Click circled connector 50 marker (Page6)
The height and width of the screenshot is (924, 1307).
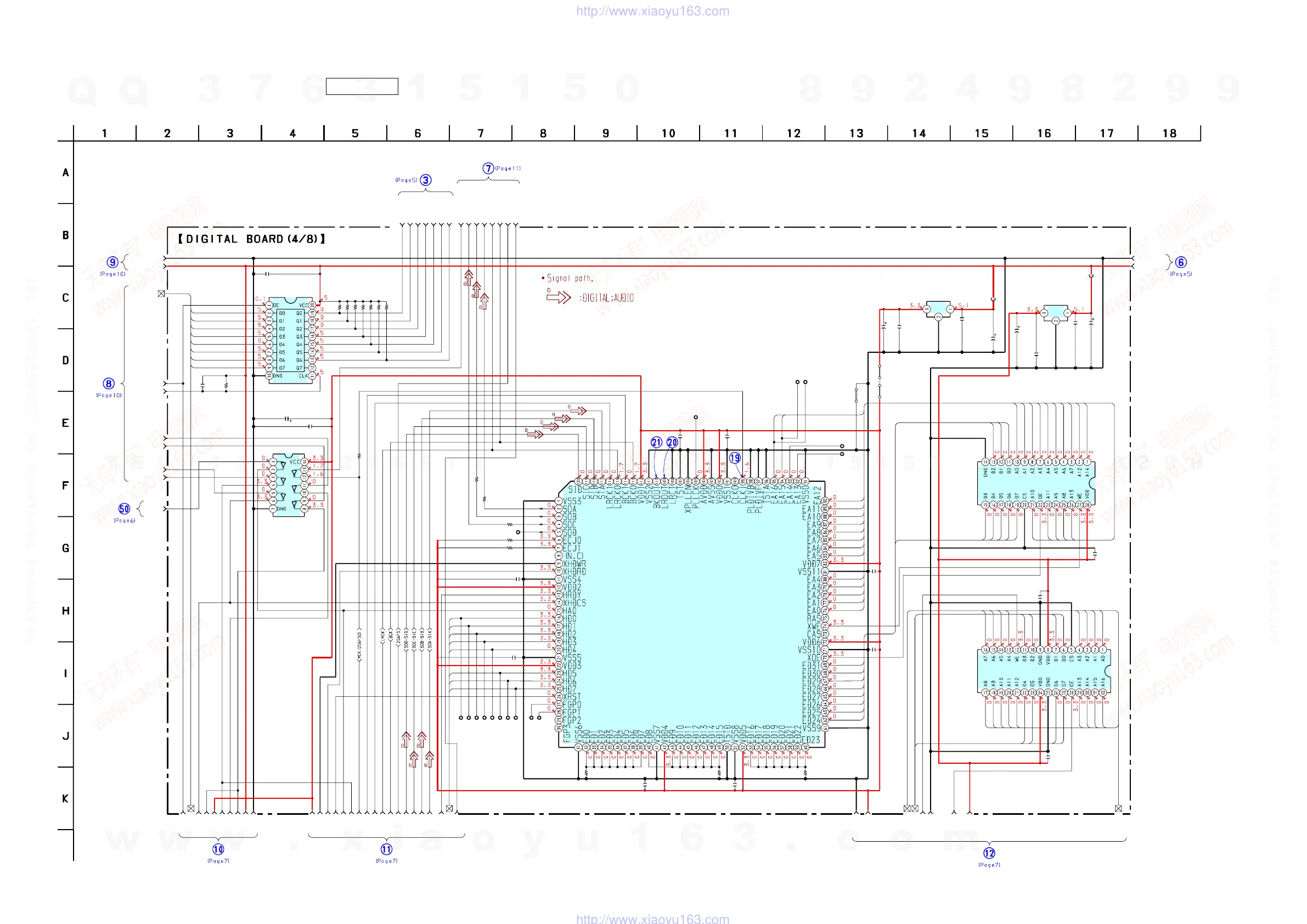point(124,509)
